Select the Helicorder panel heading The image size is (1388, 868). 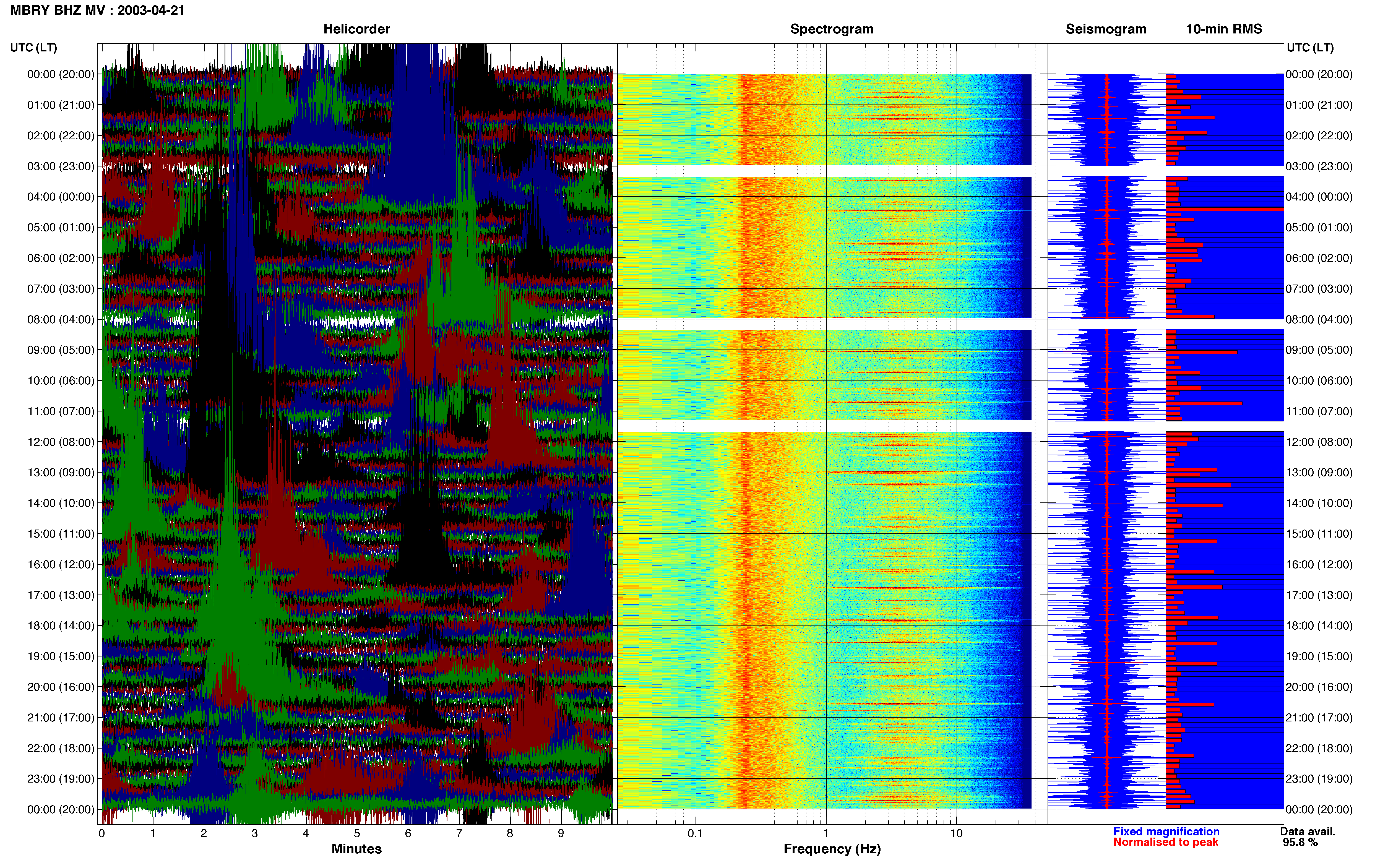coord(356,29)
